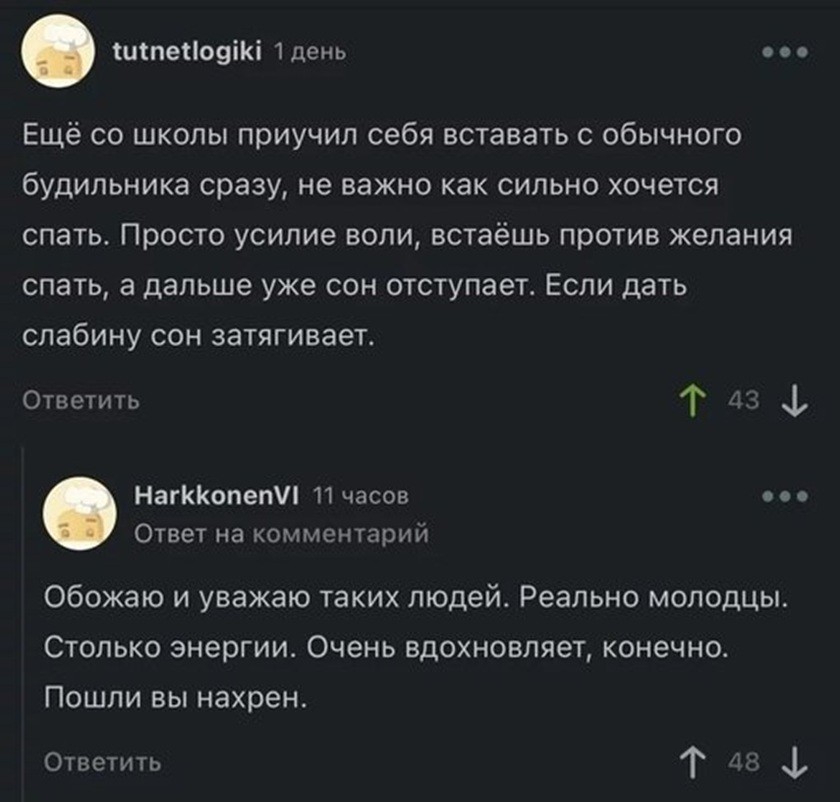Open three-dot menu on tutnetlogiki's comment
This screenshot has height=802, width=840.
785,53
